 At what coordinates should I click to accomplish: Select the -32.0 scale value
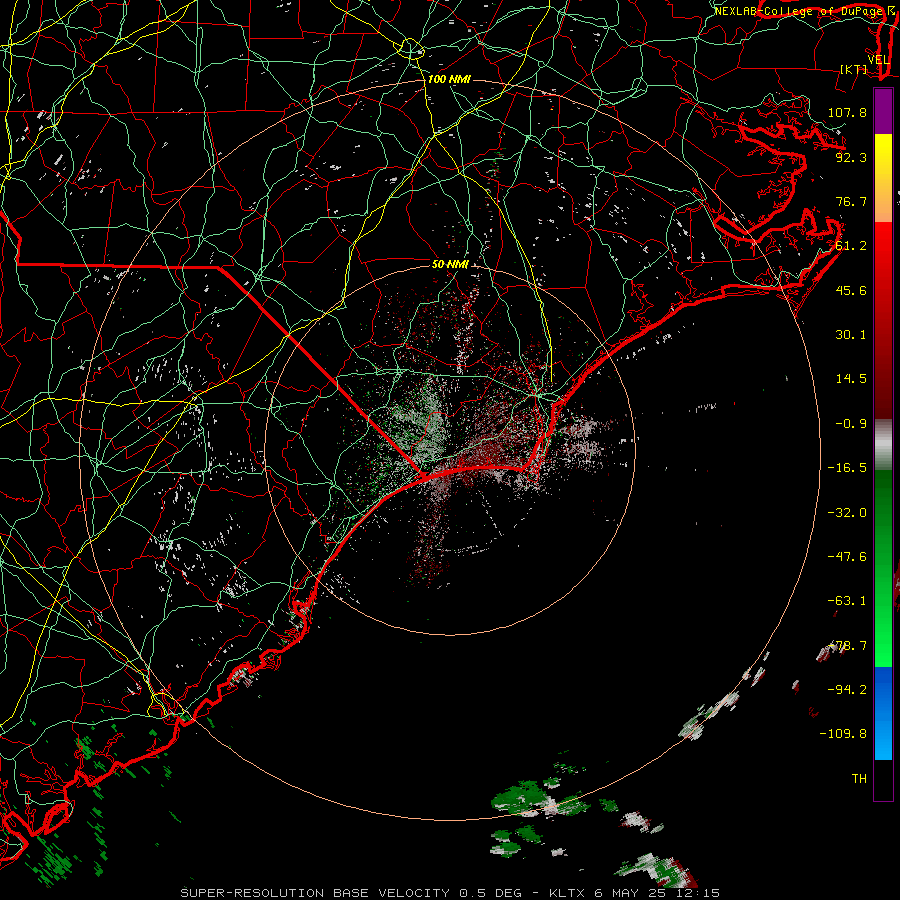click(x=847, y=513)
